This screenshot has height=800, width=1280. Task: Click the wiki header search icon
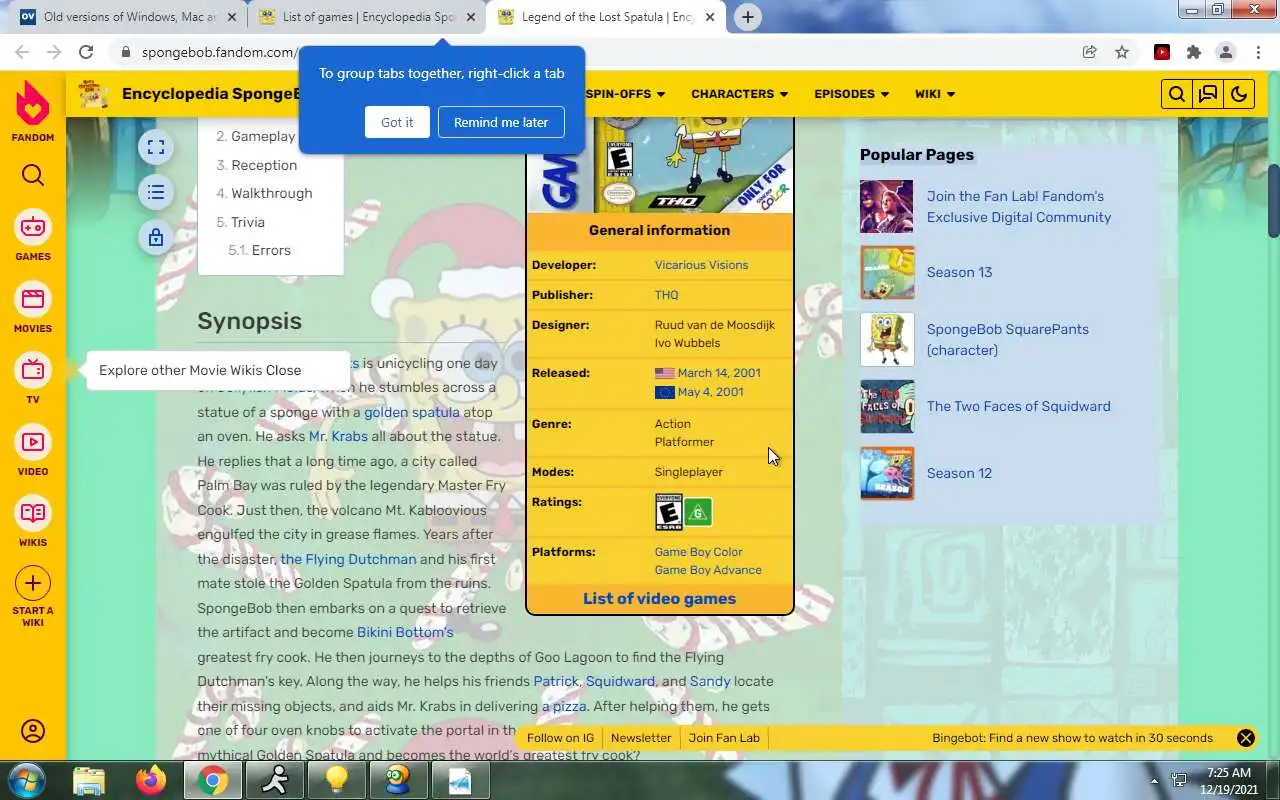click(1177, 94)
